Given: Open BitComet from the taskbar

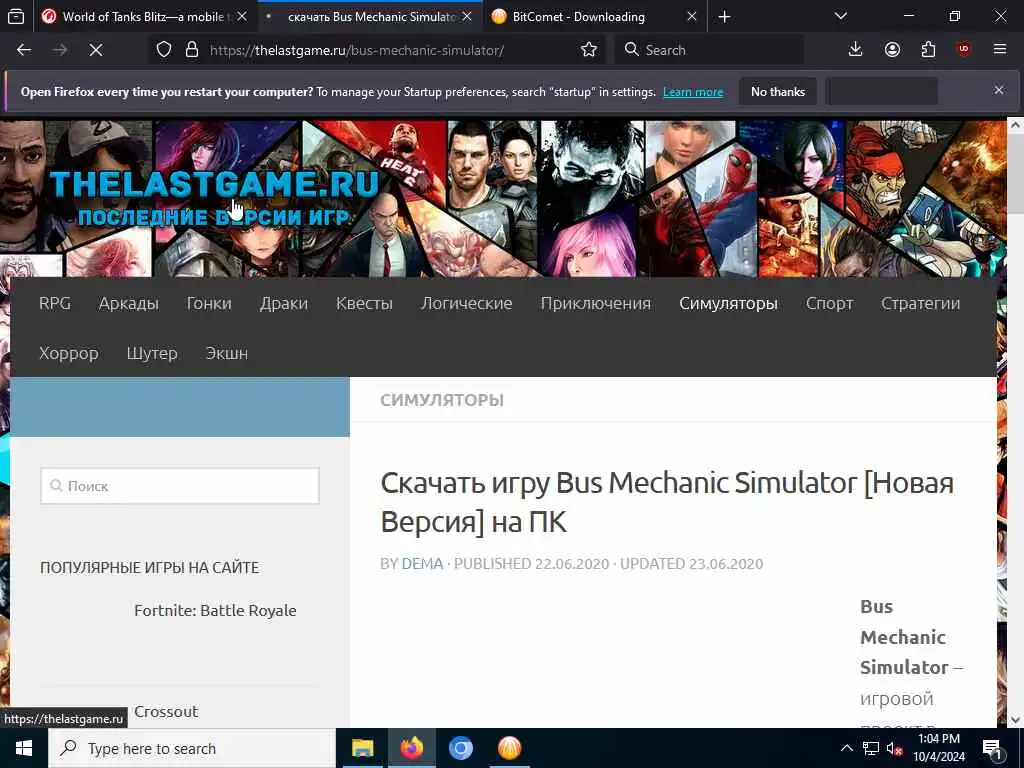Looking at the screenshot, I should [509, 748].
